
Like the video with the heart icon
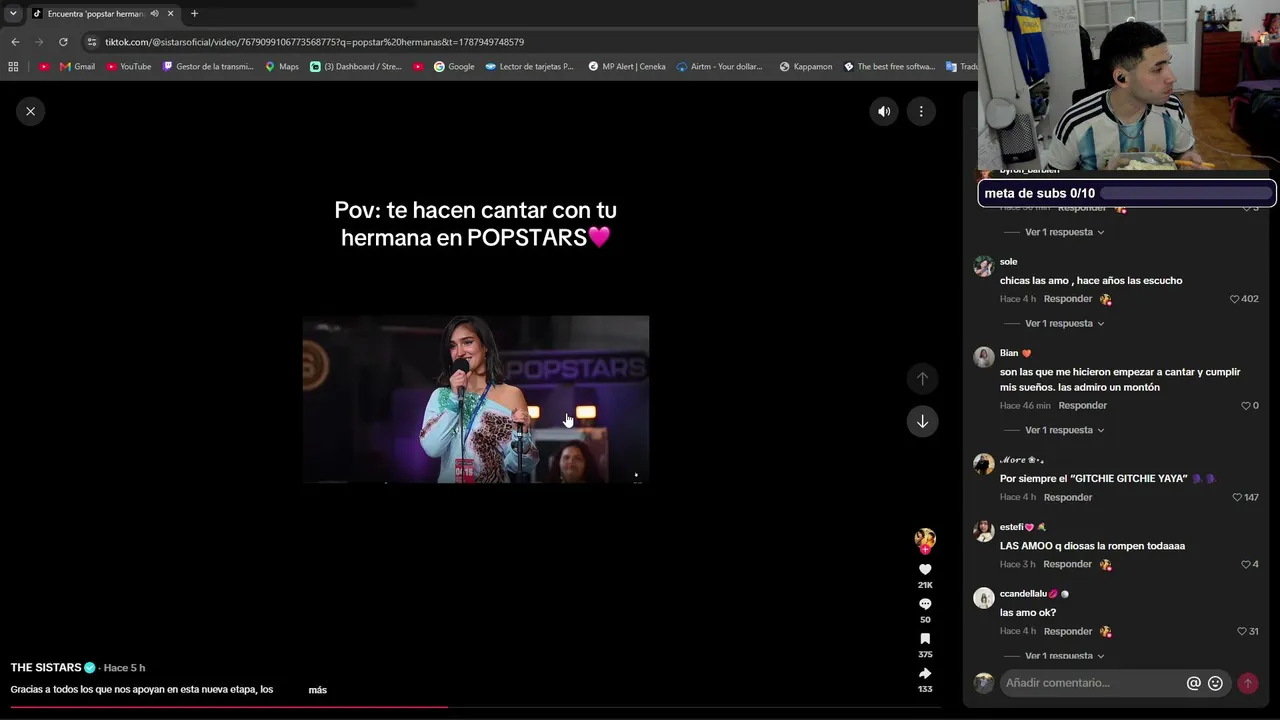click(925, 570)
